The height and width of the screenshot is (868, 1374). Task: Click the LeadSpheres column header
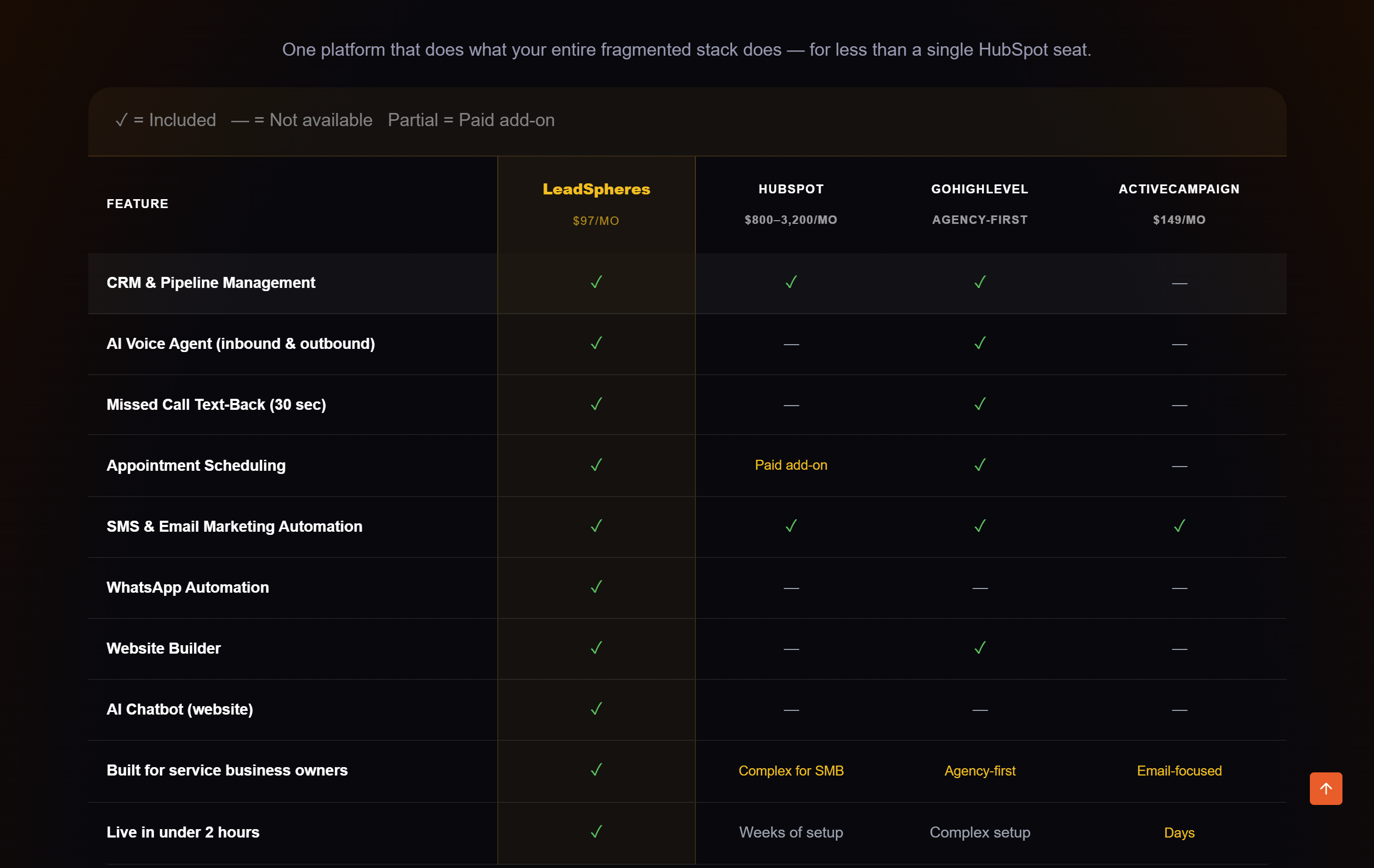coord(596,189)
